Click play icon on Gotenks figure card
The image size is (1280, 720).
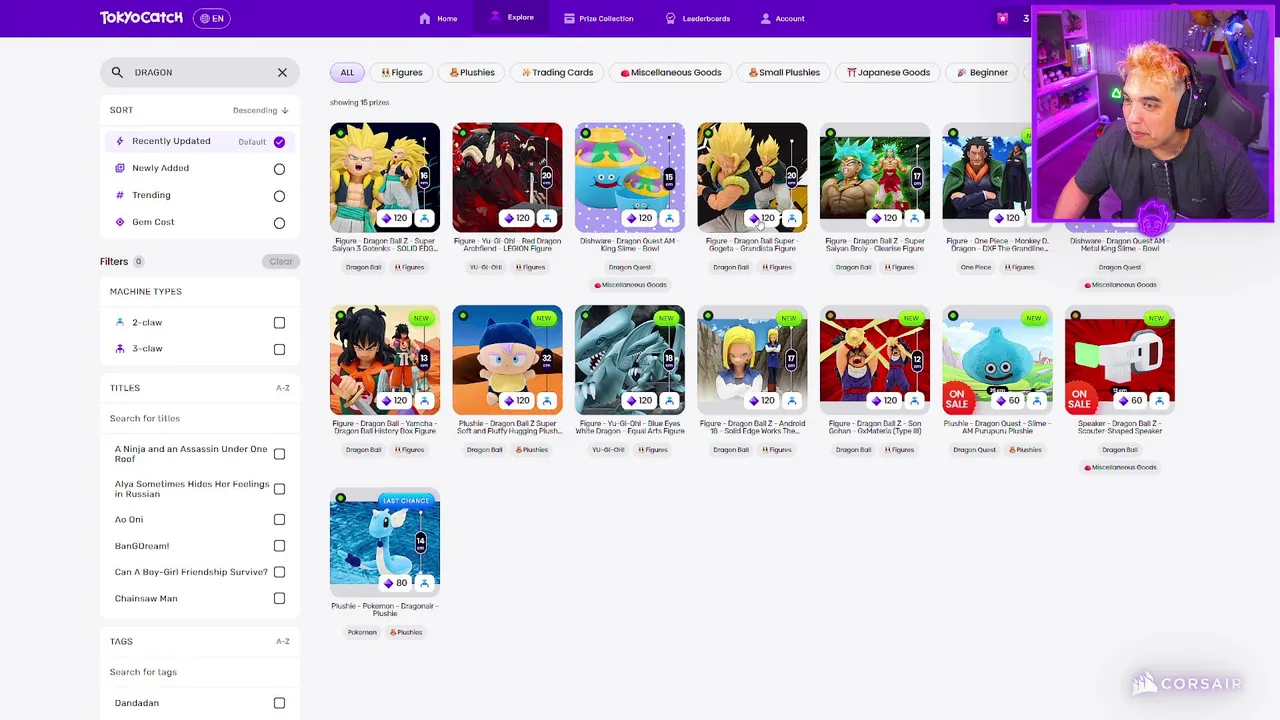tap(424, 218)
